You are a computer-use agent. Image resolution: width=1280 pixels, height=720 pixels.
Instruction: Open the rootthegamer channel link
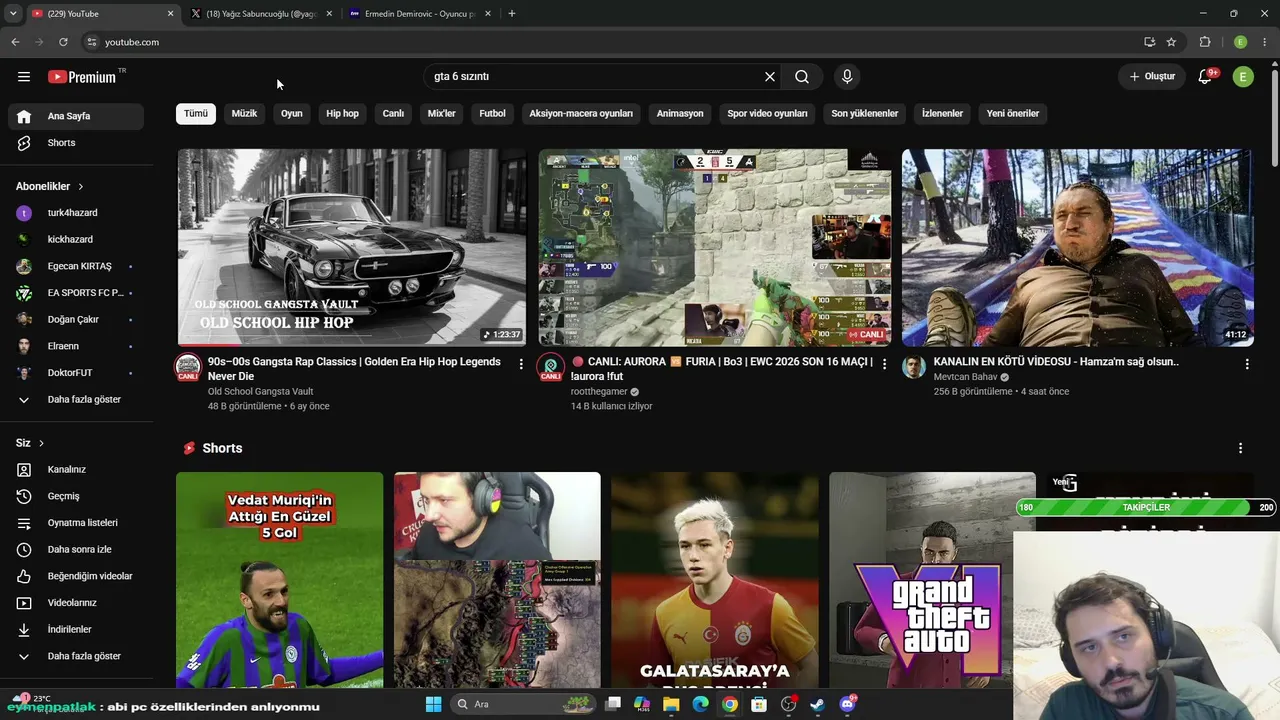click(599, 391)
